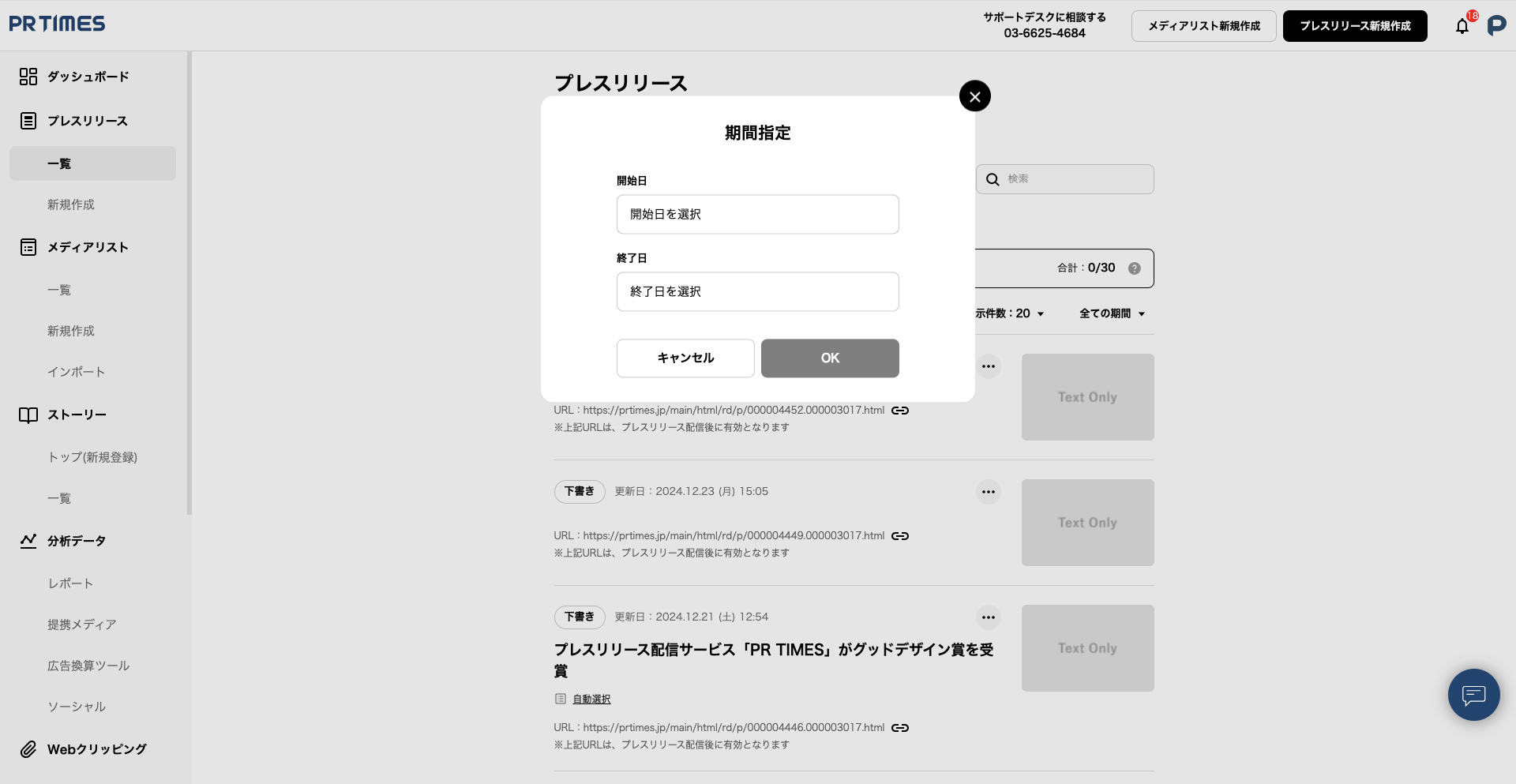
Task: Open the notifications bell
Action: pyautogui.click(x=1462, y=26)
